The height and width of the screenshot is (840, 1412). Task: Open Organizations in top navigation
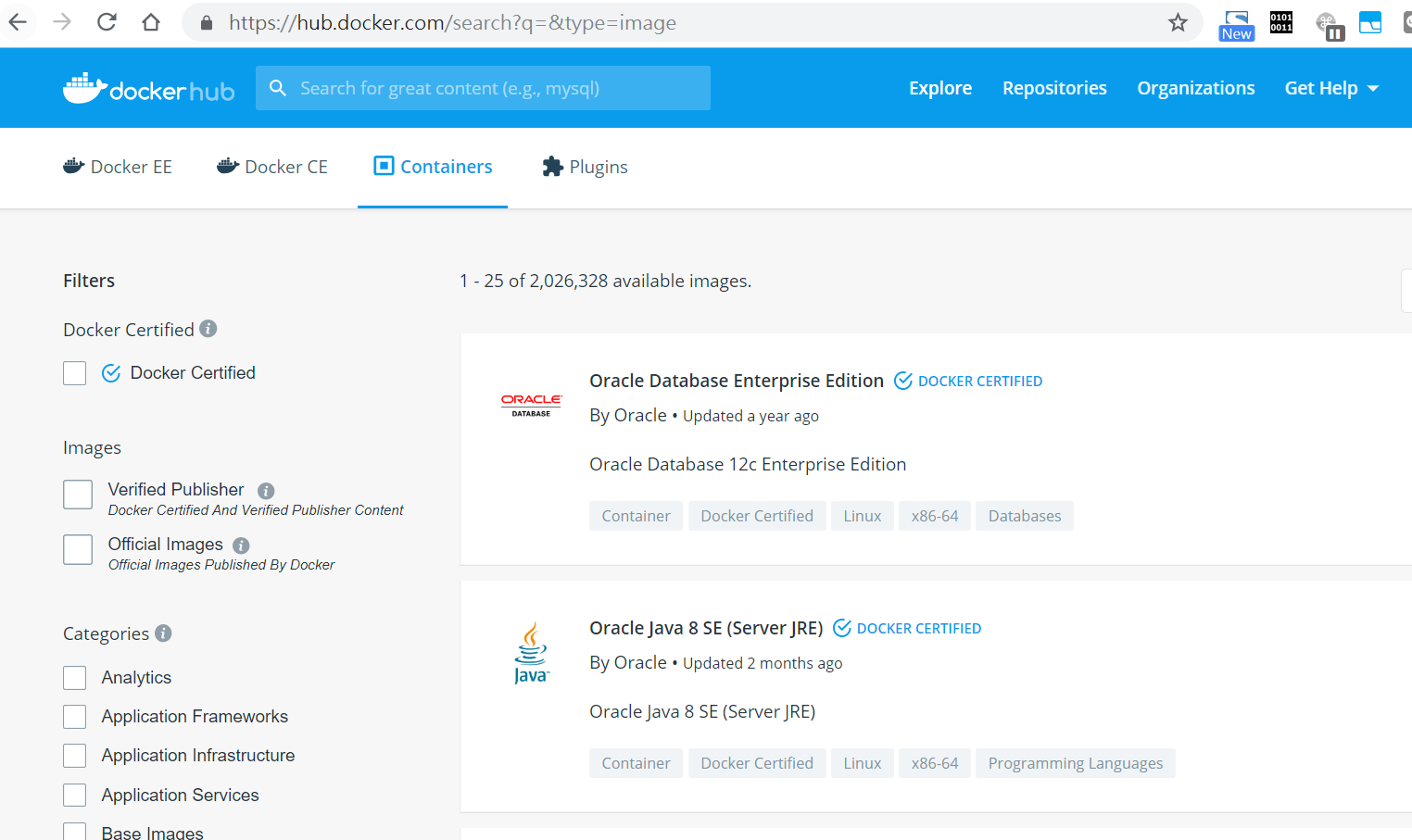[x=1196, y=88]
